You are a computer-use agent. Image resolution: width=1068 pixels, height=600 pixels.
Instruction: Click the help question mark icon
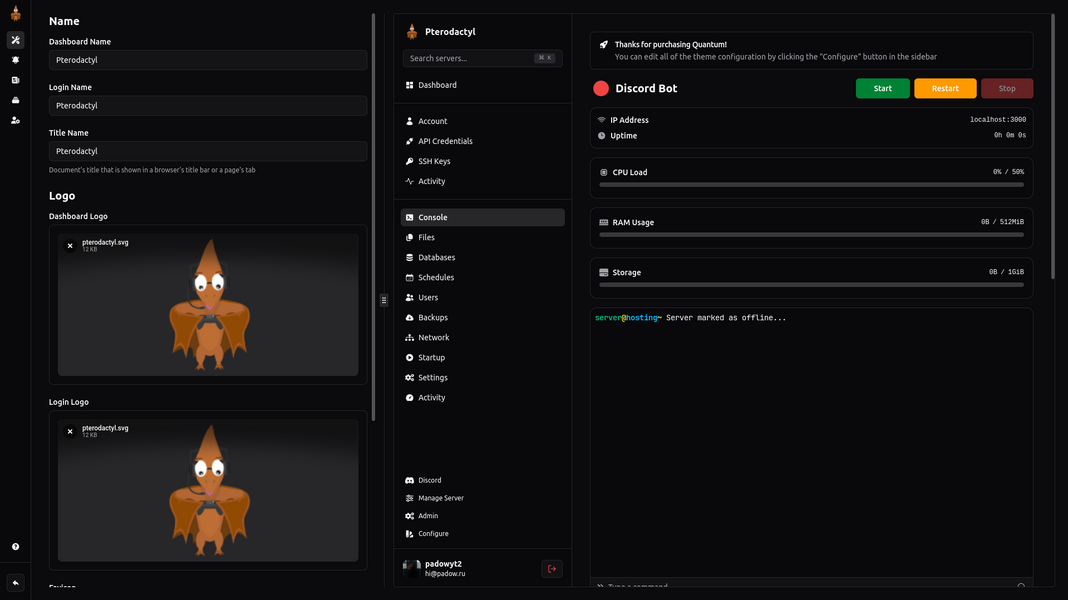(15, 547)
